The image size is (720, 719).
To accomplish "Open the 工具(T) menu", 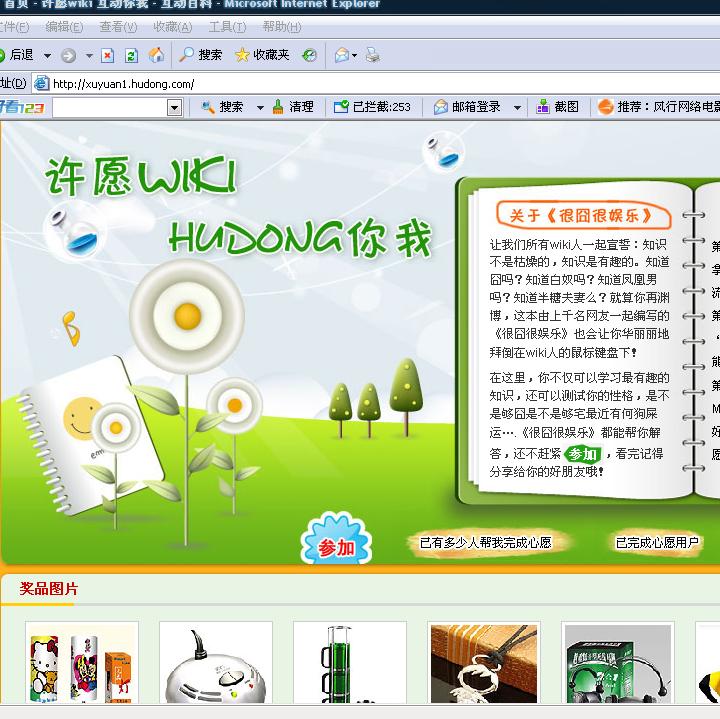I will click(x=227, y=27).
